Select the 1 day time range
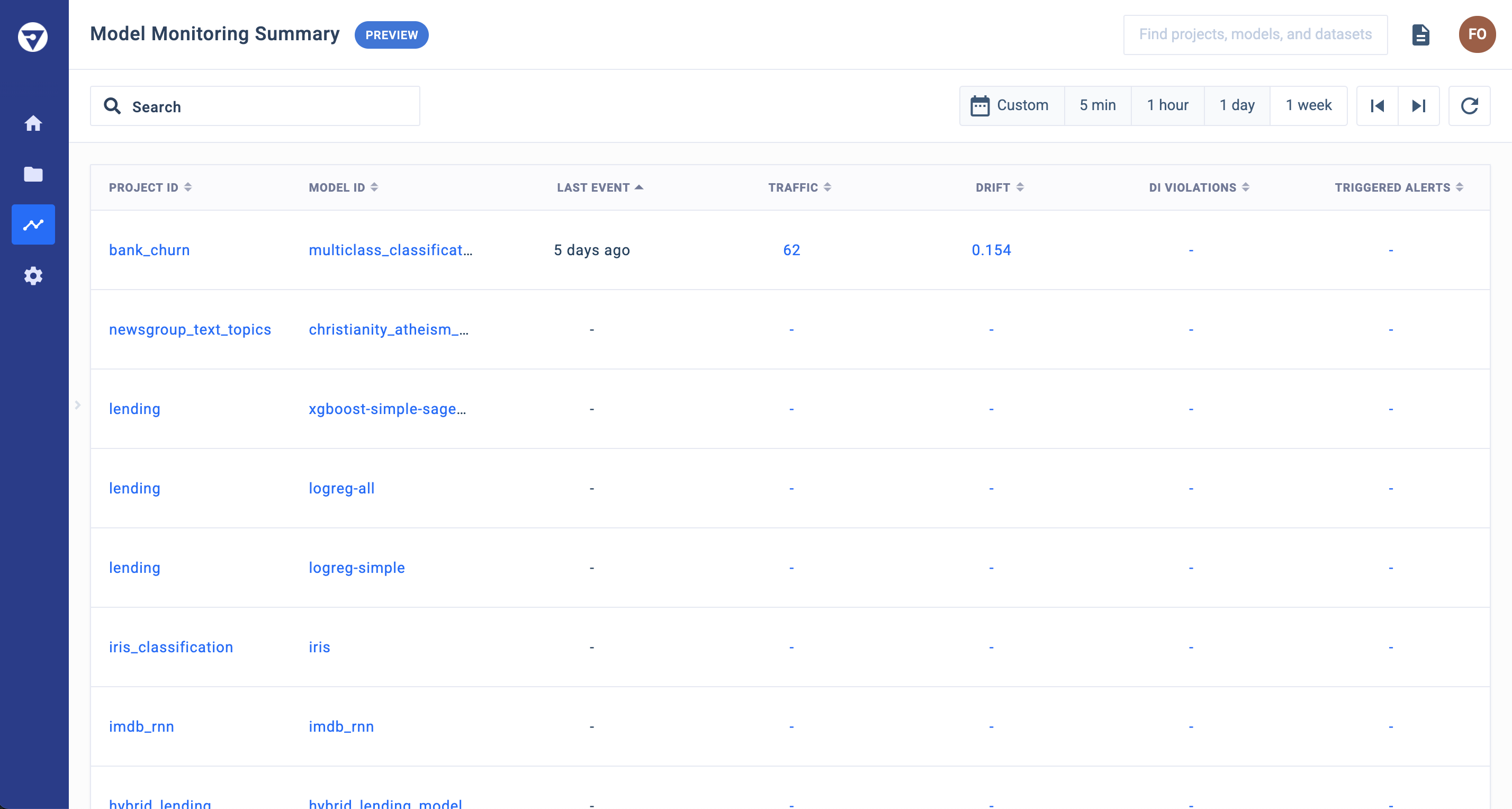 pos(1237,106)
